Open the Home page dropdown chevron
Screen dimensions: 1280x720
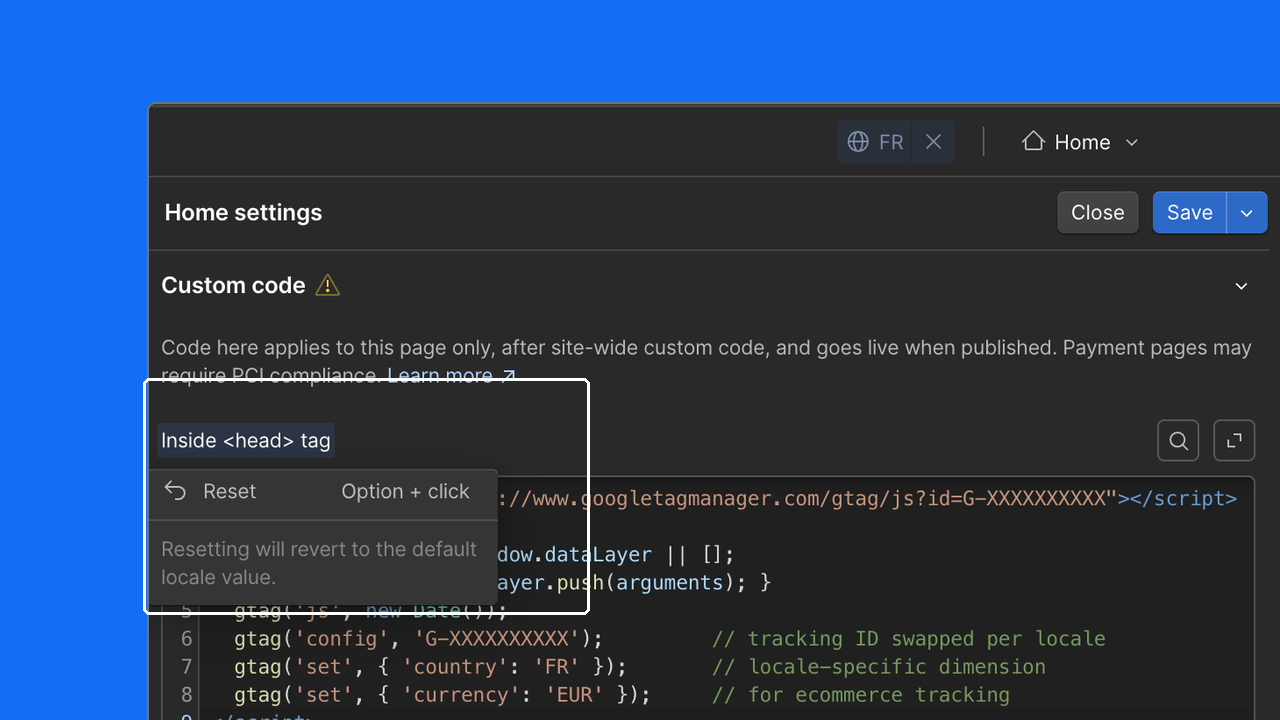click(x=1132, y=143)
